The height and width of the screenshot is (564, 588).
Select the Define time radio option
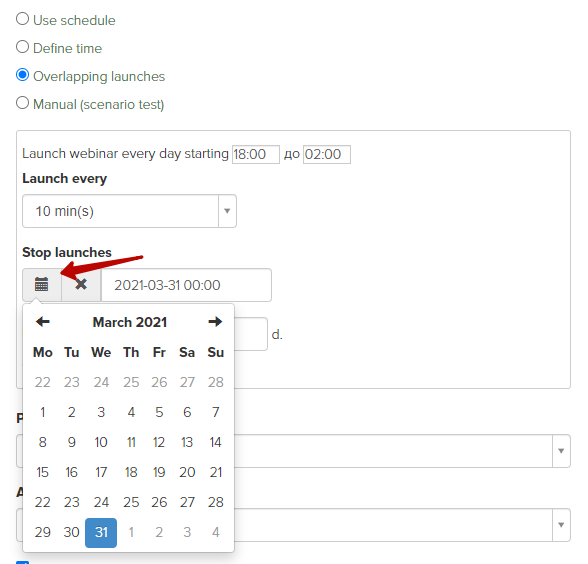click(x=22, y=47)
